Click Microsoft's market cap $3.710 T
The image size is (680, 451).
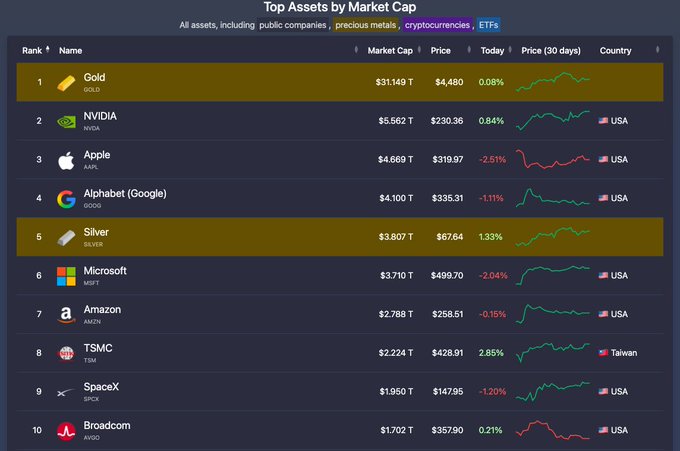pos(396,275)
